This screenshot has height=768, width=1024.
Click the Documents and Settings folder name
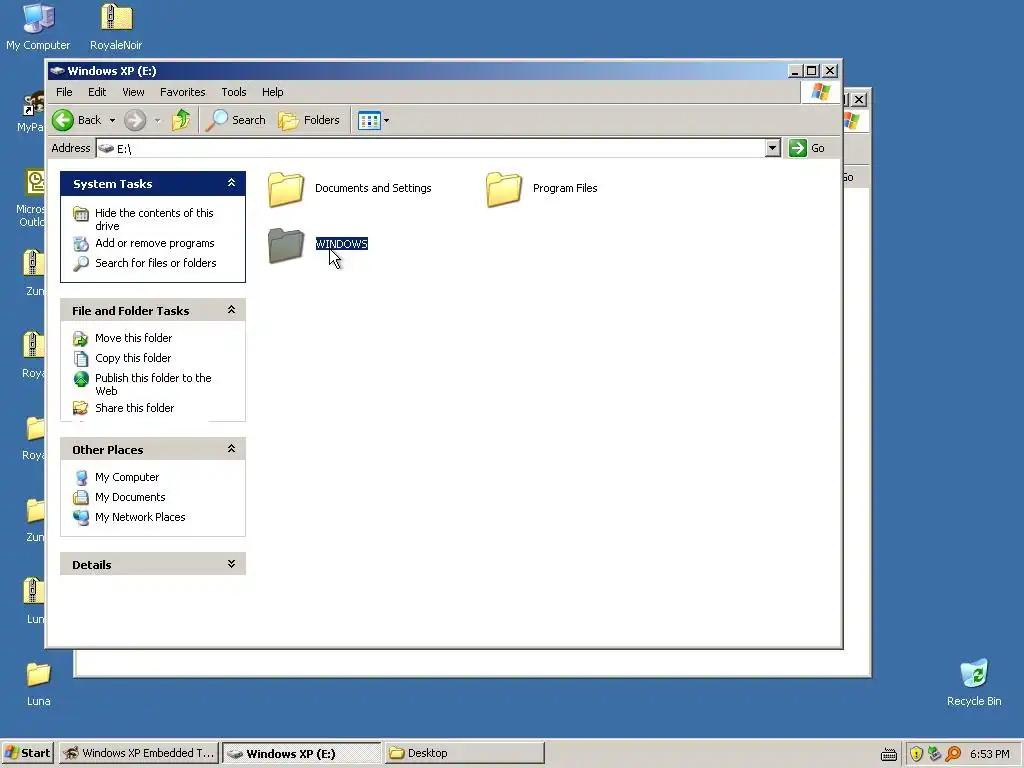pyautogui.click(x=374, y=188)
